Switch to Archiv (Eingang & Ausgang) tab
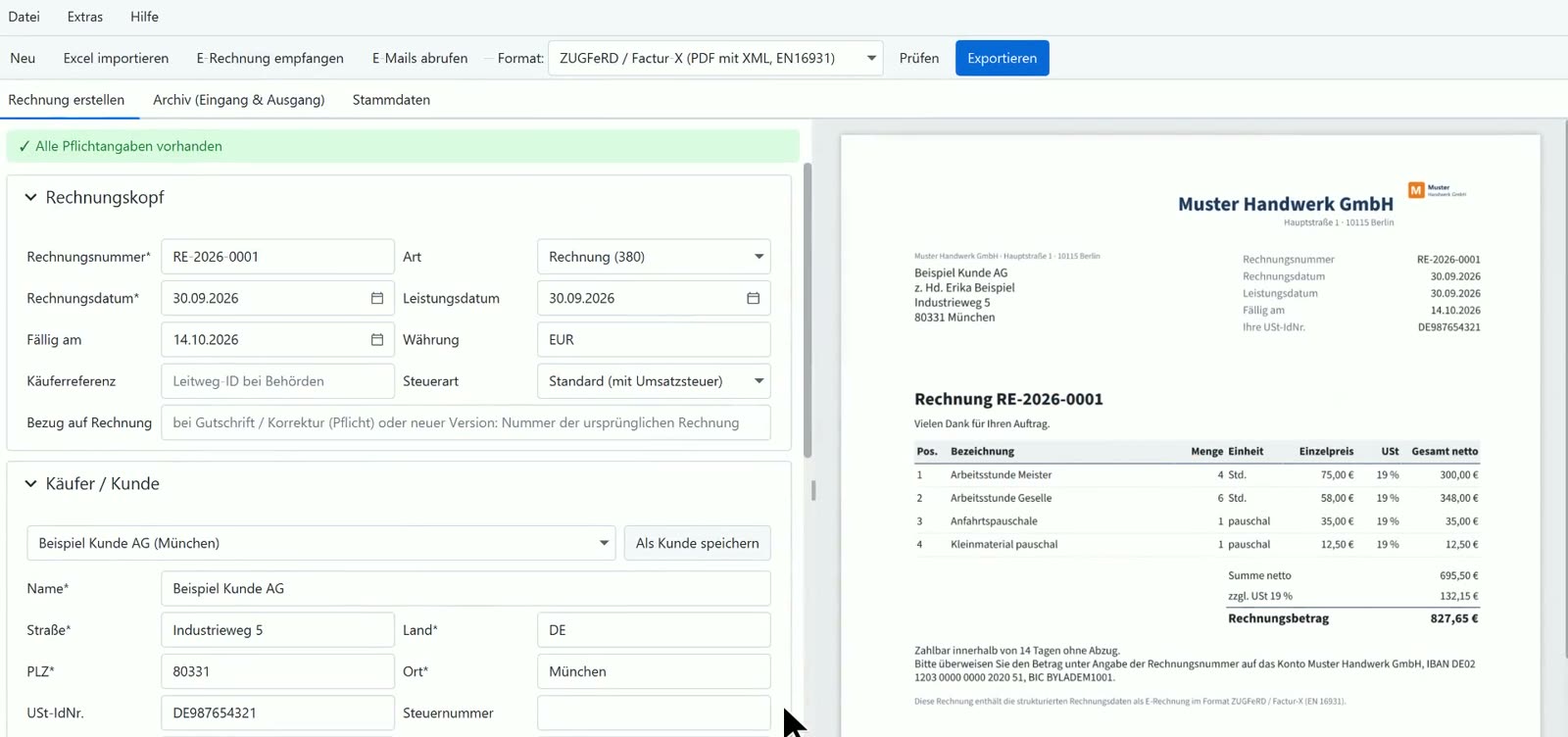 pyautogui.click(x=239, y=100)
